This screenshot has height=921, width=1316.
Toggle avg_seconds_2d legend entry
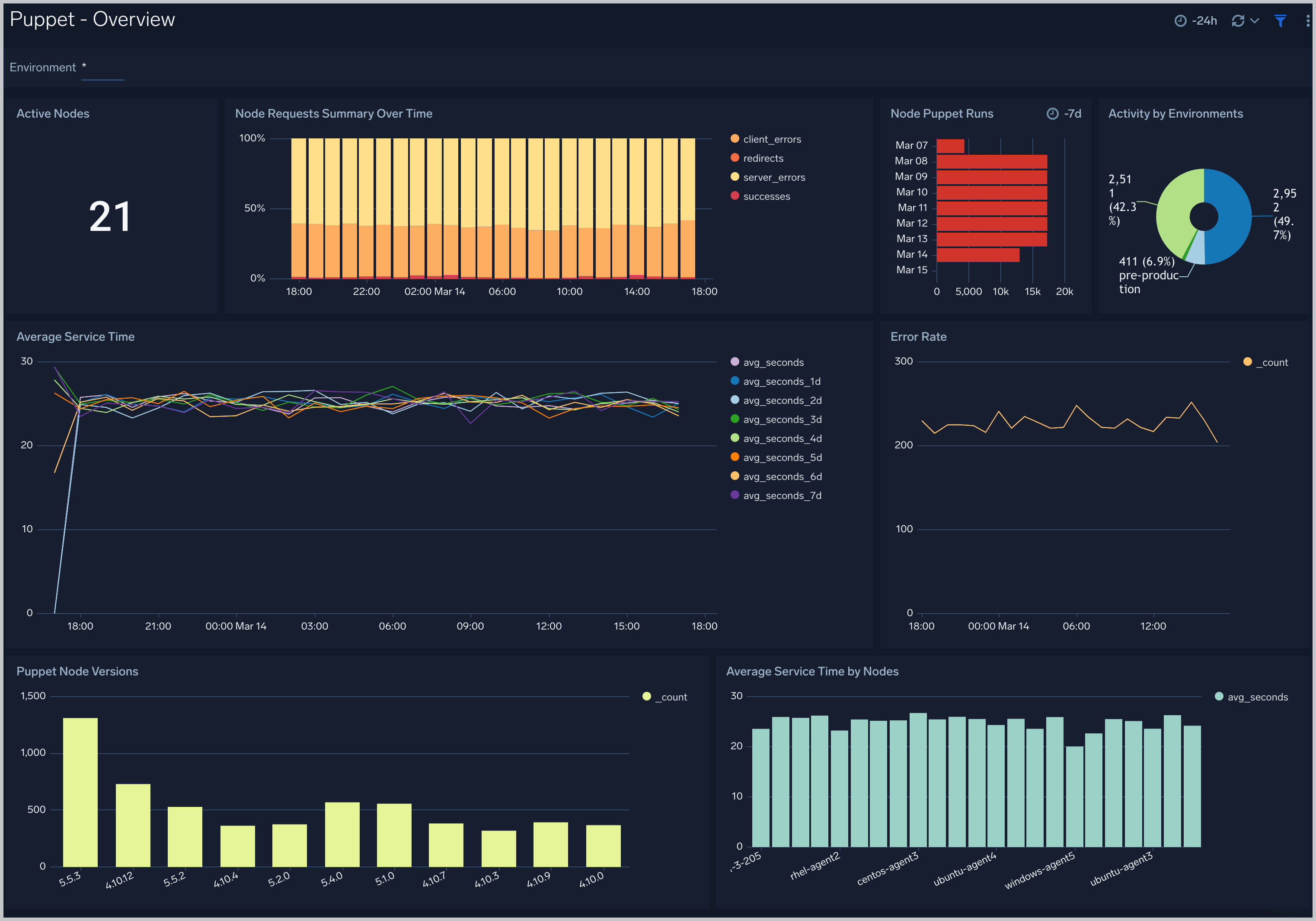pos(776,400)
